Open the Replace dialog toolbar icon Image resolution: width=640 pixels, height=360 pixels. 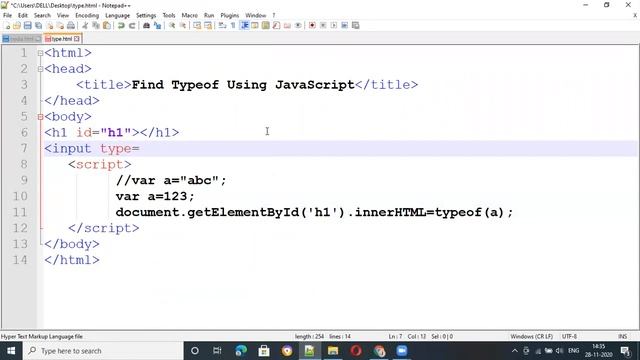[157, 26]
